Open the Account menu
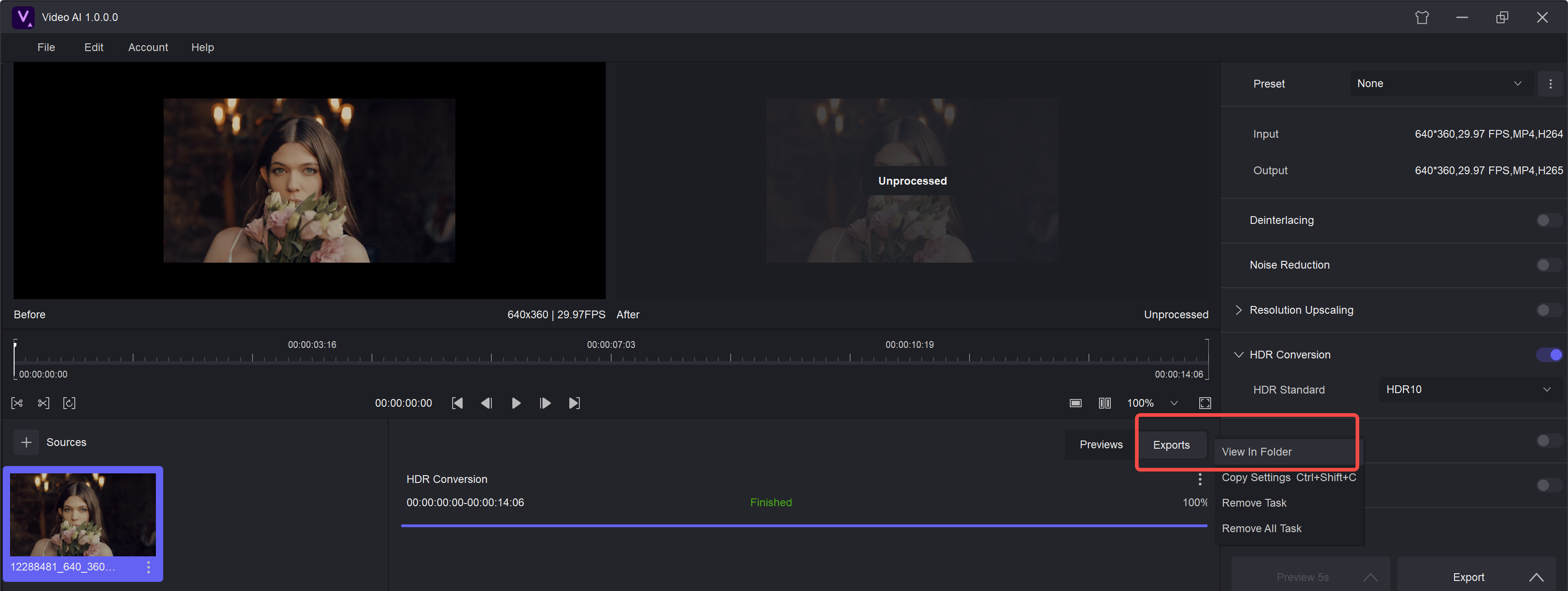The height and width of the screenshot is (591, 1568). pyautogui.click(x=148, y=47)
